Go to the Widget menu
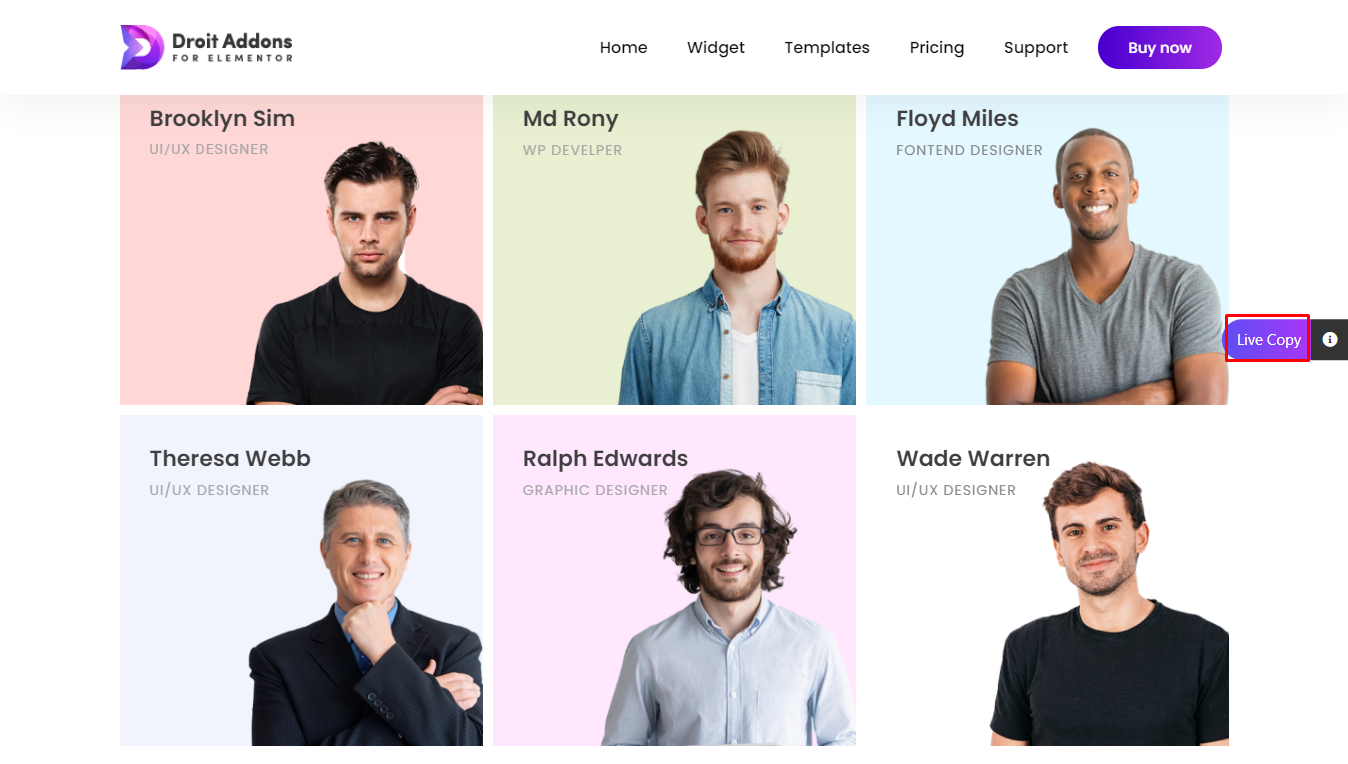Screen dimensions: 1348x764 [716, 48]
